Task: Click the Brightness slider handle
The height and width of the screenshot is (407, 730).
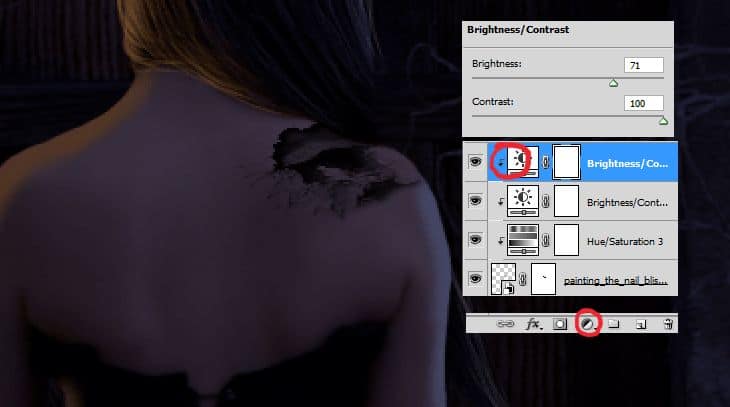Action: [x=614, y=83]
